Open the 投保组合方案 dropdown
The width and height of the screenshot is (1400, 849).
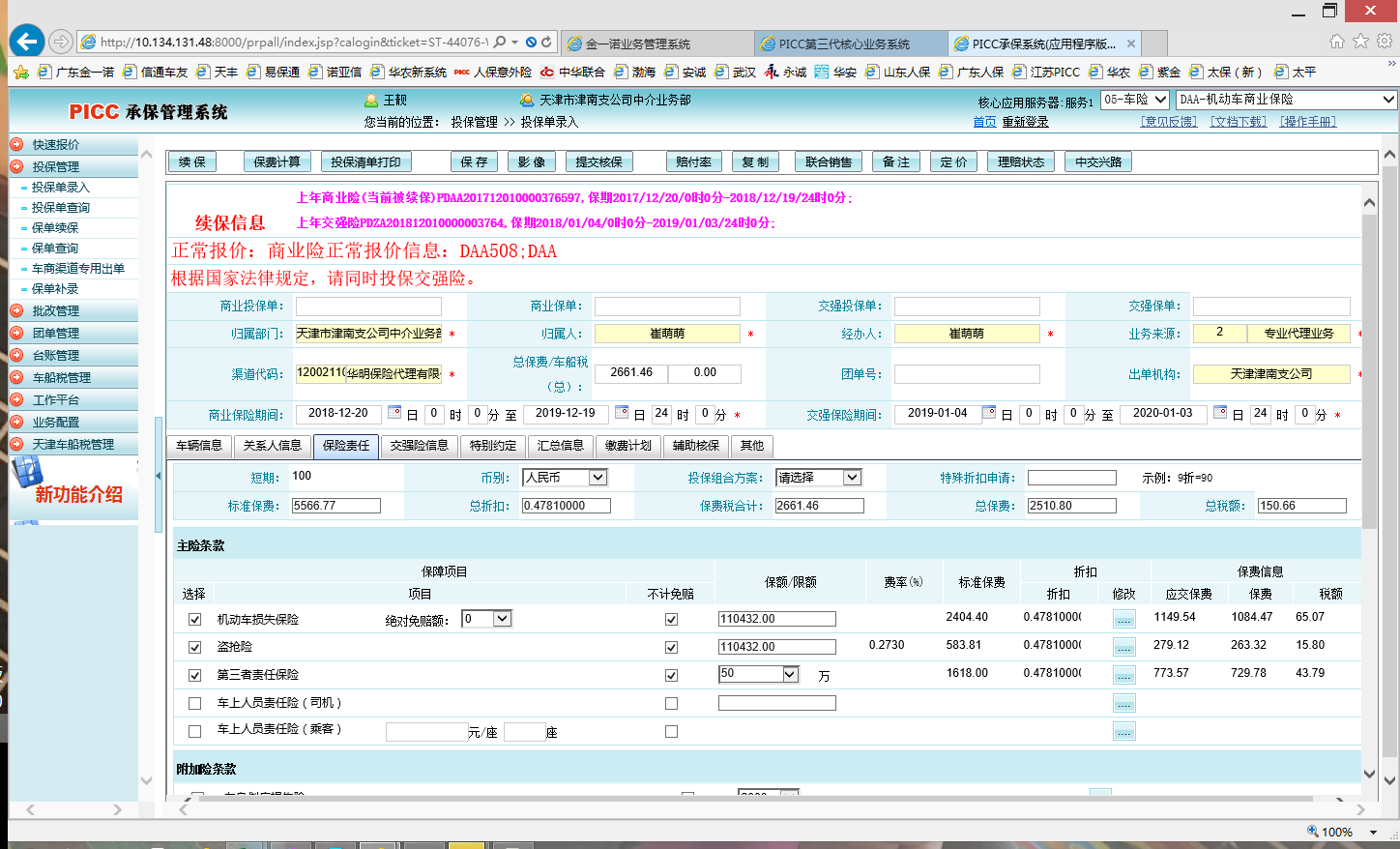(851, 478)
